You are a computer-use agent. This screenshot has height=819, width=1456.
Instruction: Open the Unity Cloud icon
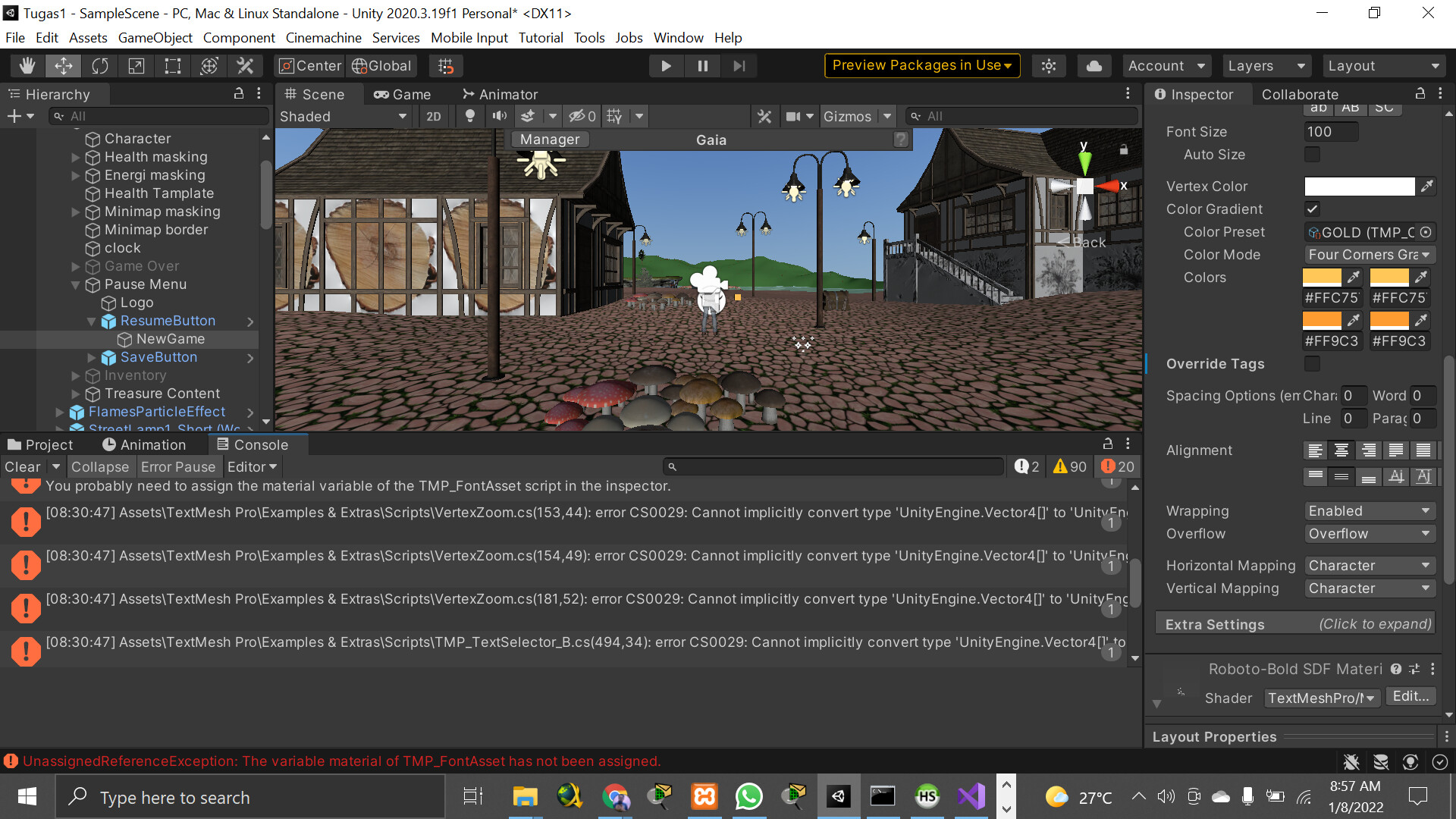point(1094,65)
